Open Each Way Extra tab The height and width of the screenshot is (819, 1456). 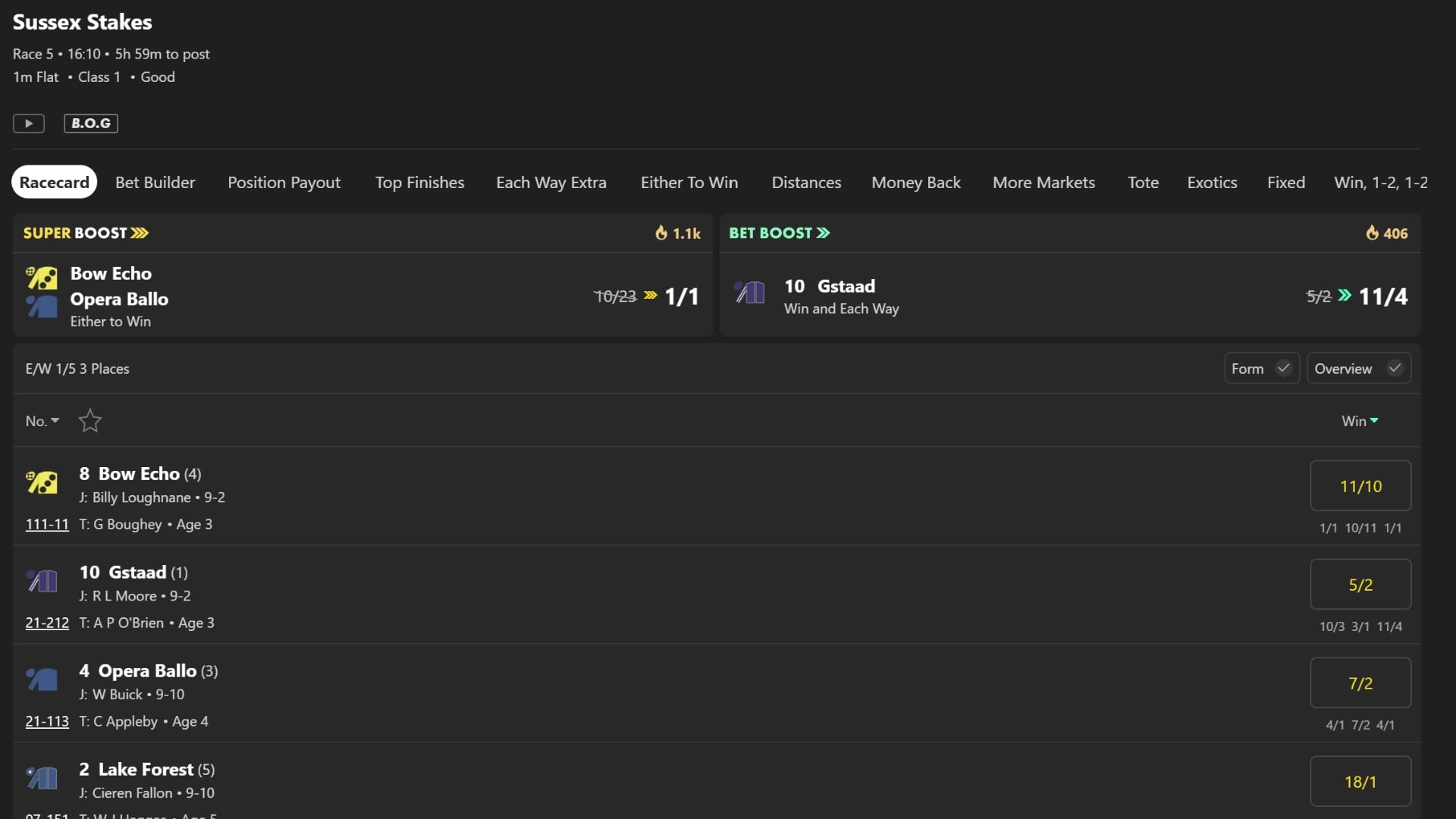pyautogui.click(x=551, y=182)
